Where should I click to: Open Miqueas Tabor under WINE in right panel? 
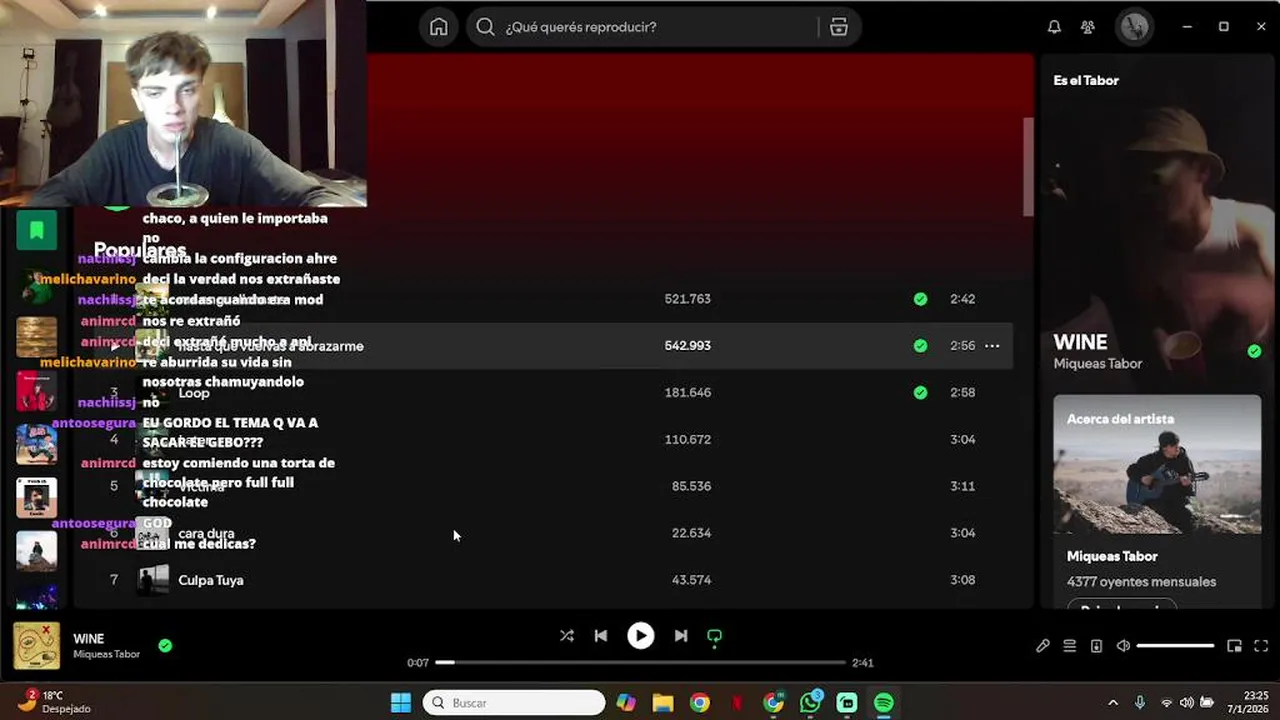click(x=1097, y=364)
